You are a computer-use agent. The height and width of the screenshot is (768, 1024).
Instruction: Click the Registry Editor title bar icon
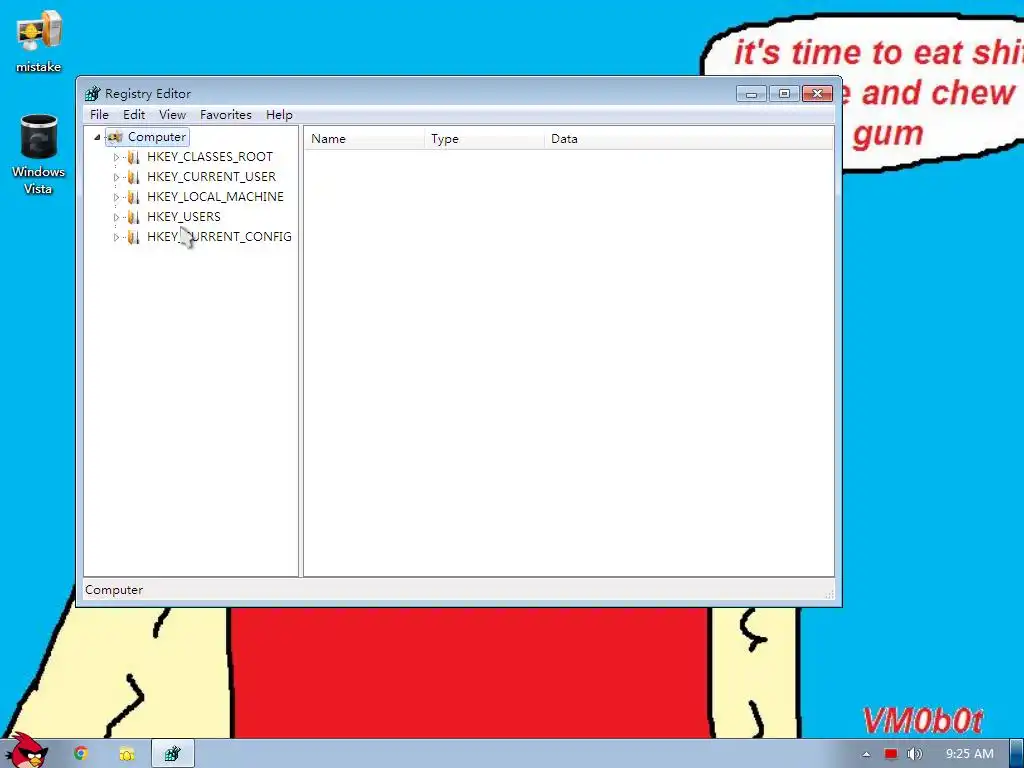click(93, 94)
